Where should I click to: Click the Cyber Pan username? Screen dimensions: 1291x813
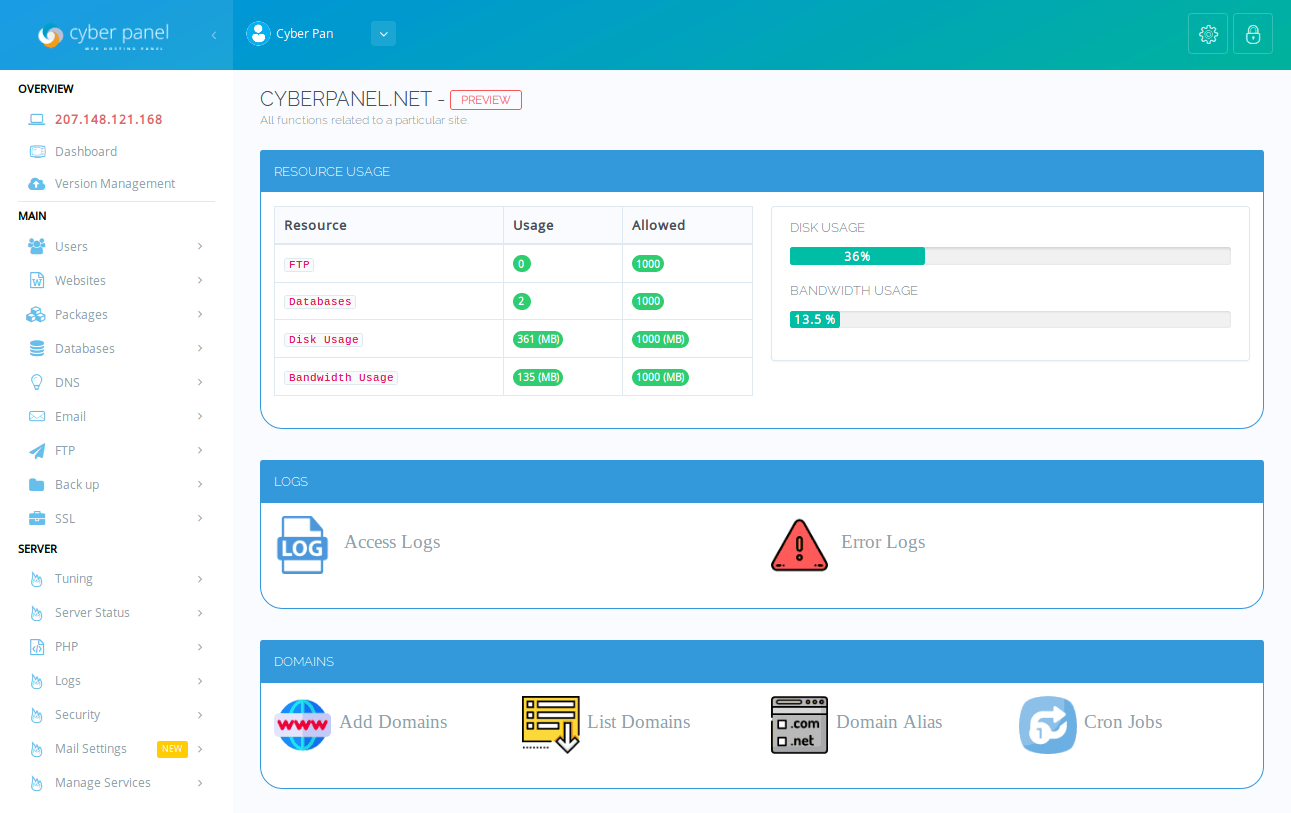tap(305, 34)
